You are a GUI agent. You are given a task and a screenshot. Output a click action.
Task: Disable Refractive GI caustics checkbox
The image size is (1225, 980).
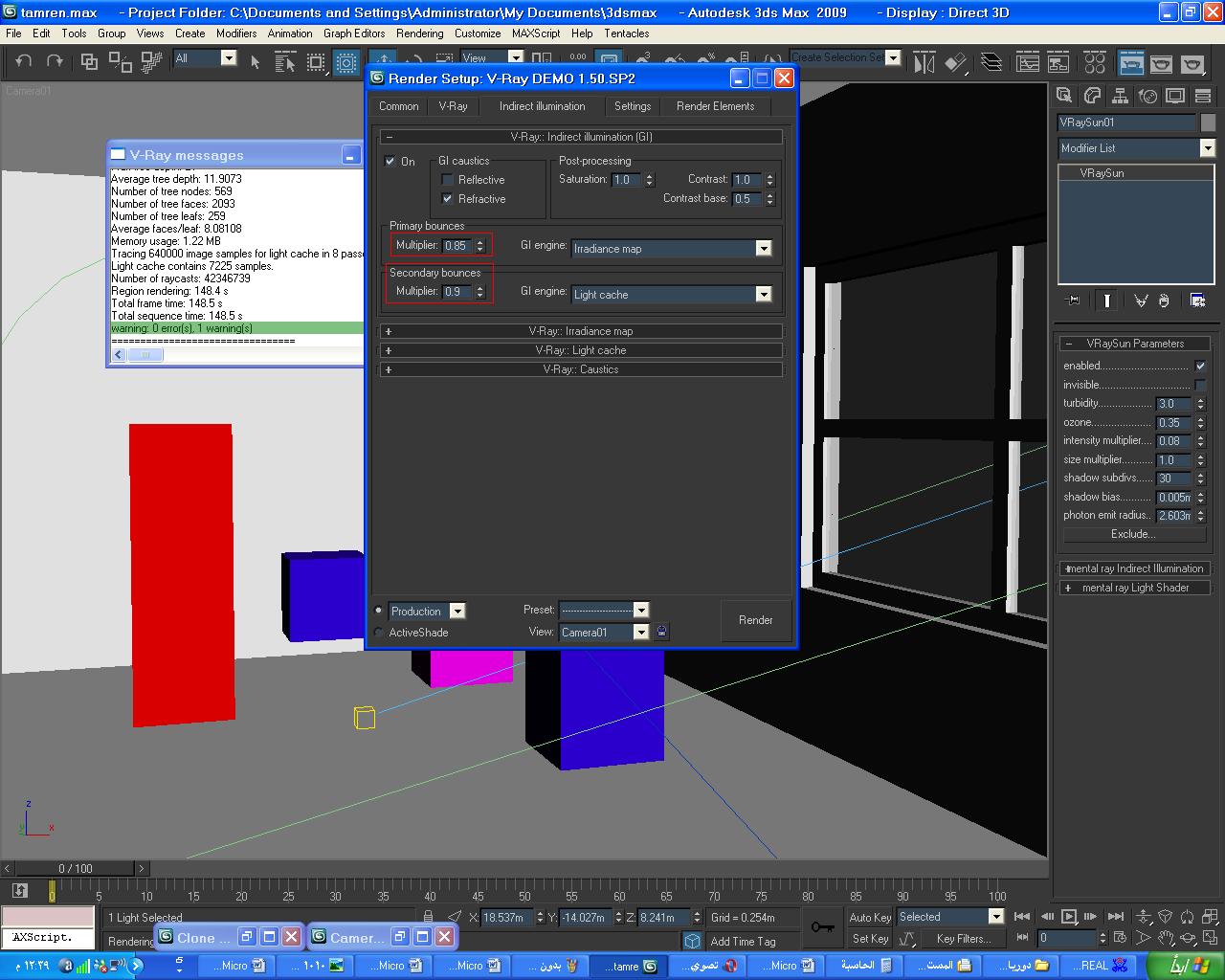click(447, 199)
